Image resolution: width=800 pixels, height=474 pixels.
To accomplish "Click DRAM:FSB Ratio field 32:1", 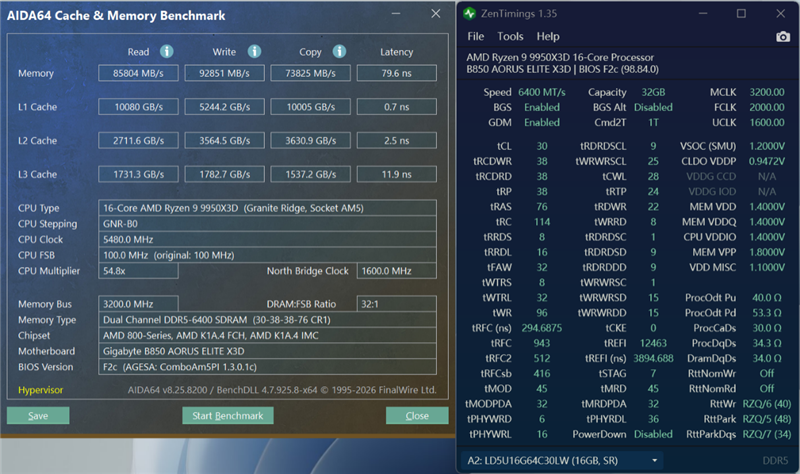I will pos(396,304).
